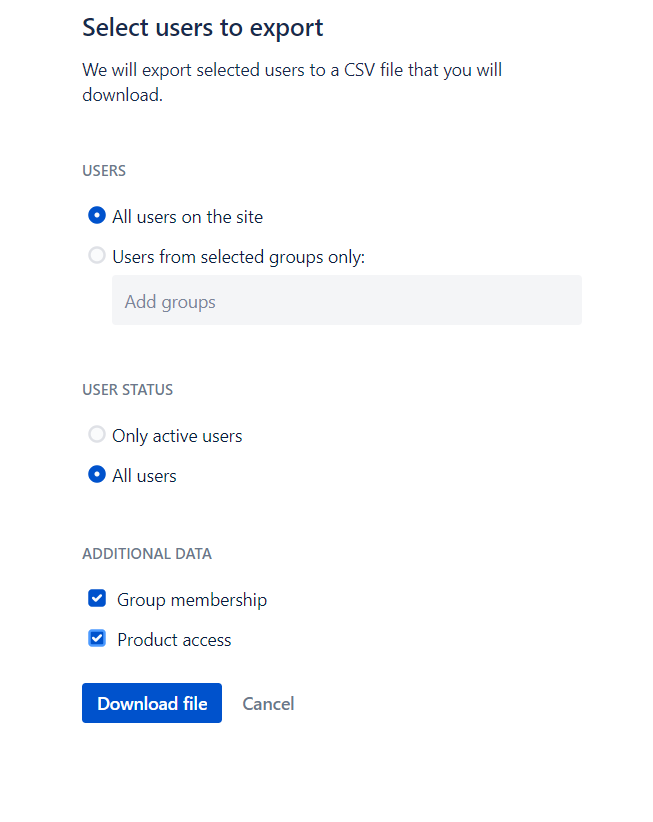
Task: Enable Product access additional data
Action: click(96, 637)
